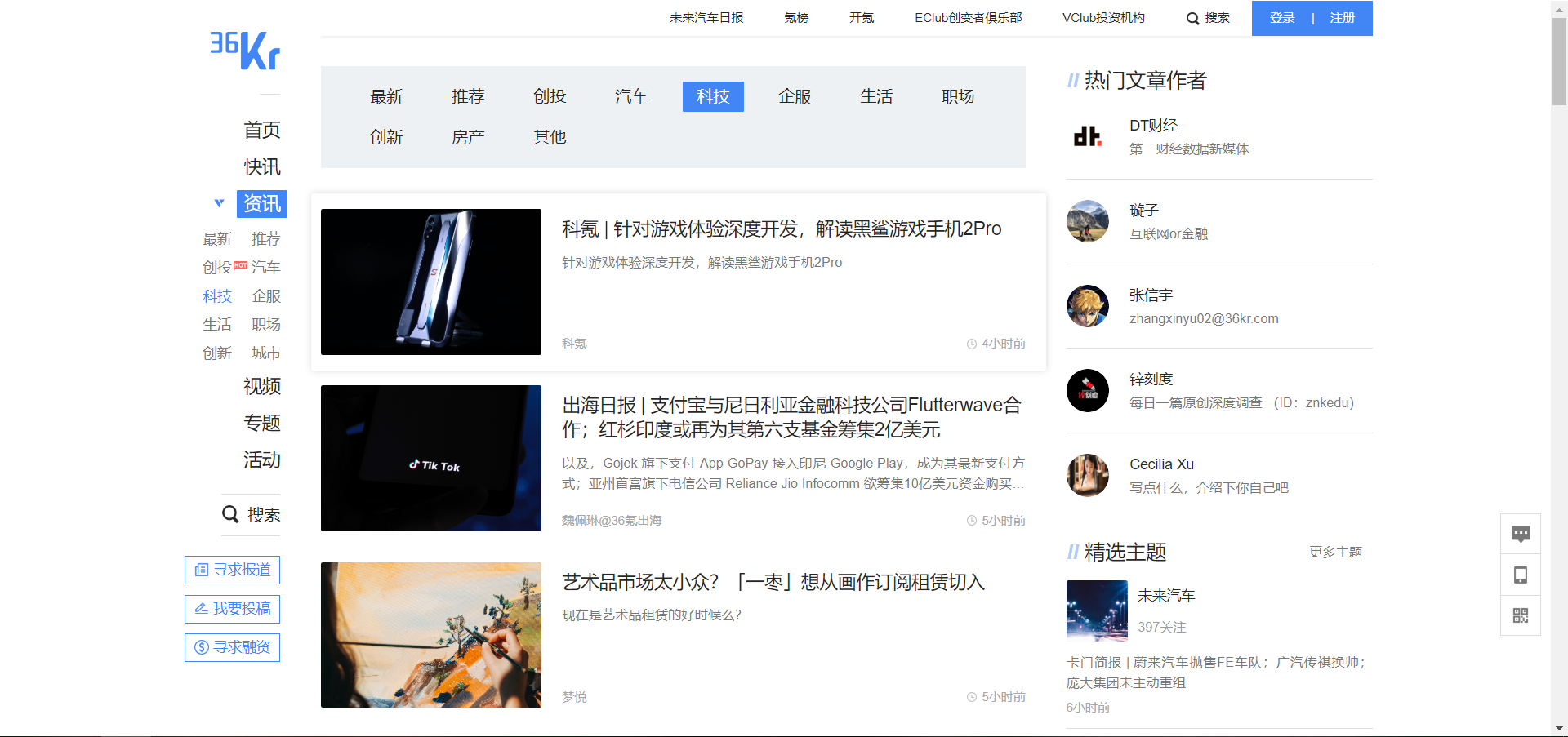Go to 首页 in the sidebar
The width and height of the screenshot is (1568, 737).
[261, 130]
